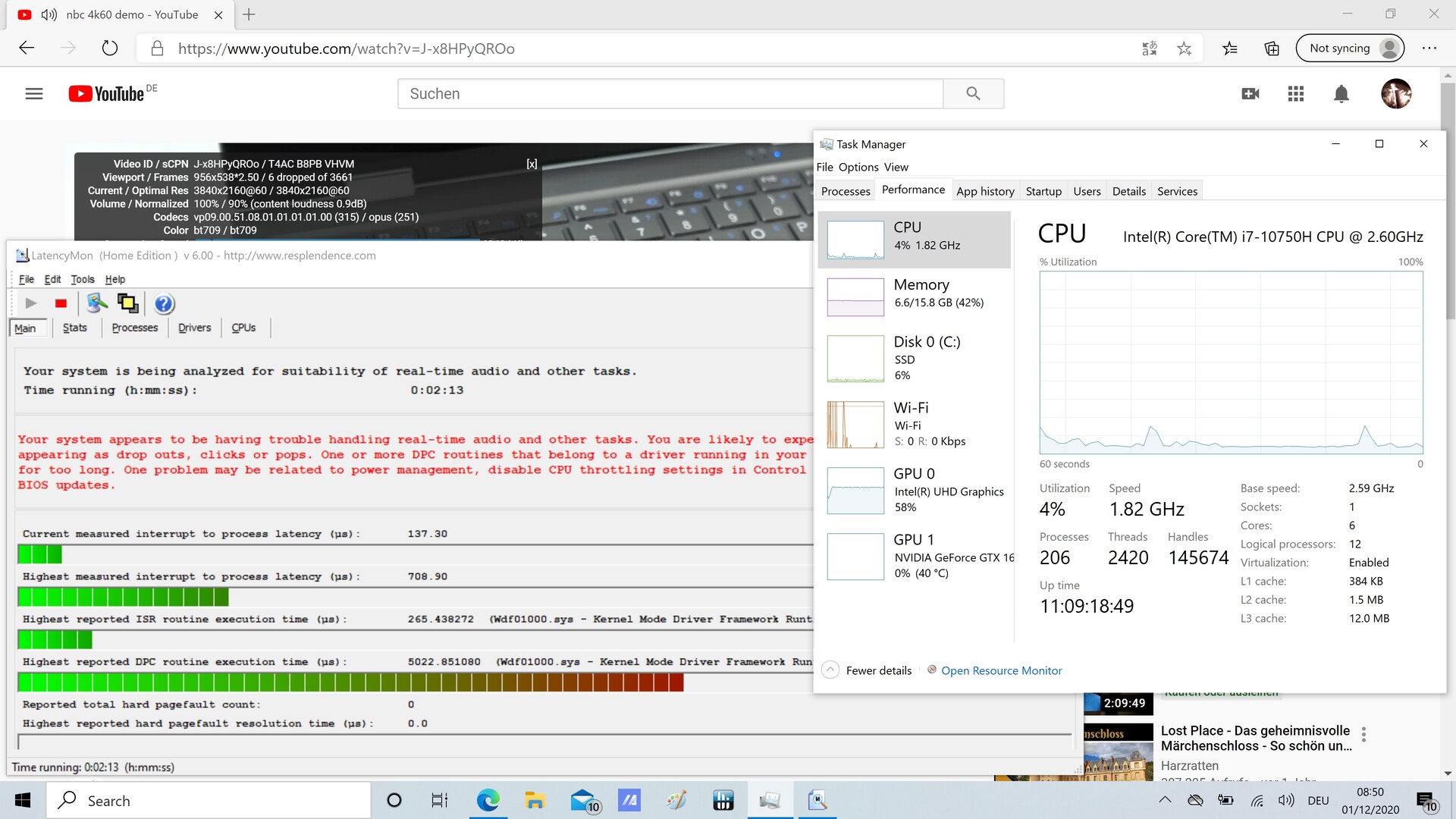Add page to favorites star icon
1456x819 pixels.
(x=1184, y=49)
